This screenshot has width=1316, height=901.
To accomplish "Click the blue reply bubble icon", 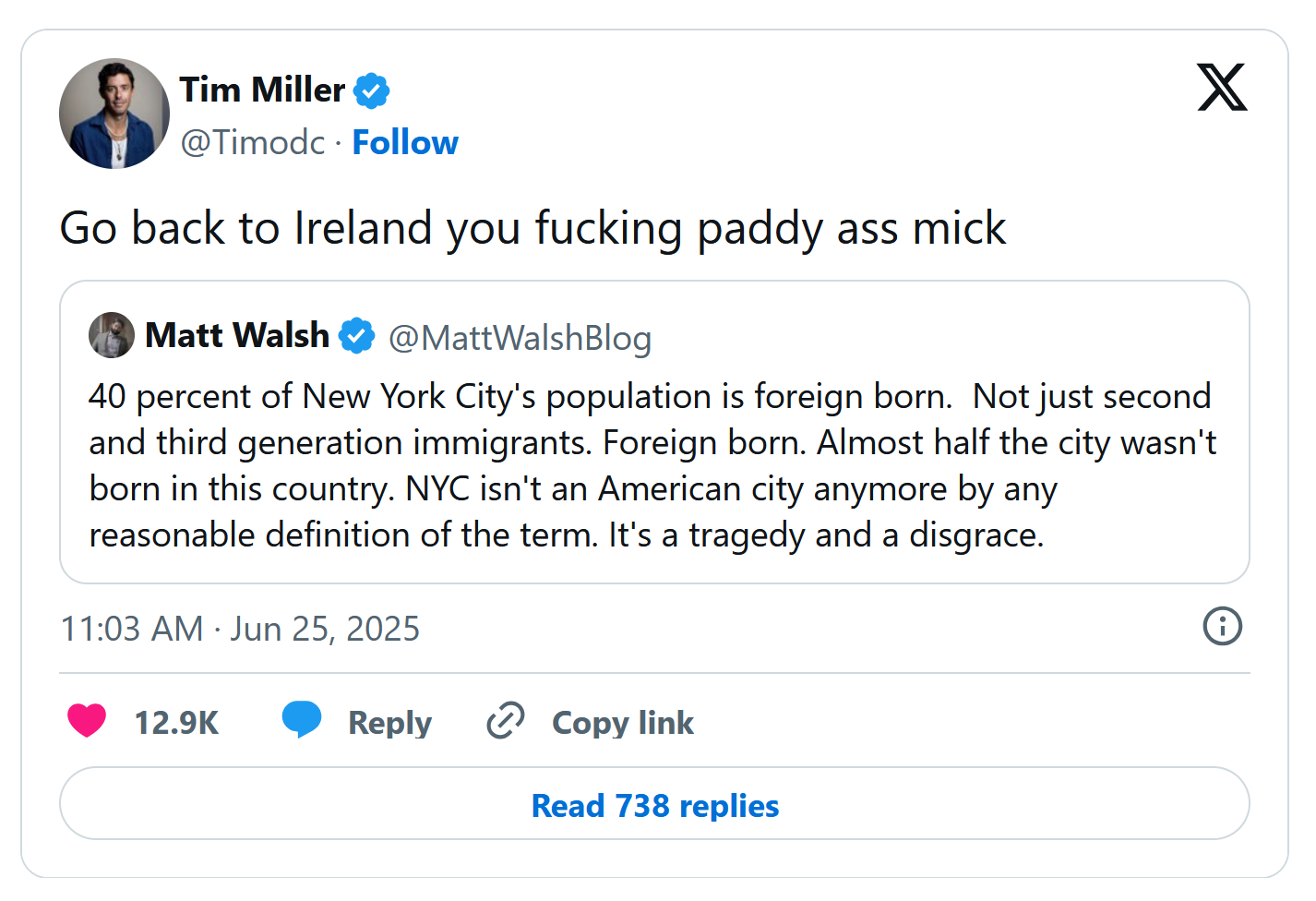I will tap(302, 719).
